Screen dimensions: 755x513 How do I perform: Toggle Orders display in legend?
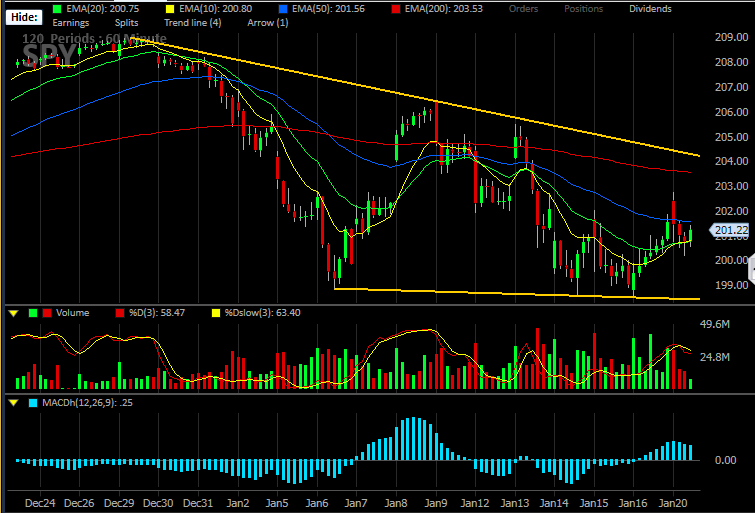(x=523, y=9)
